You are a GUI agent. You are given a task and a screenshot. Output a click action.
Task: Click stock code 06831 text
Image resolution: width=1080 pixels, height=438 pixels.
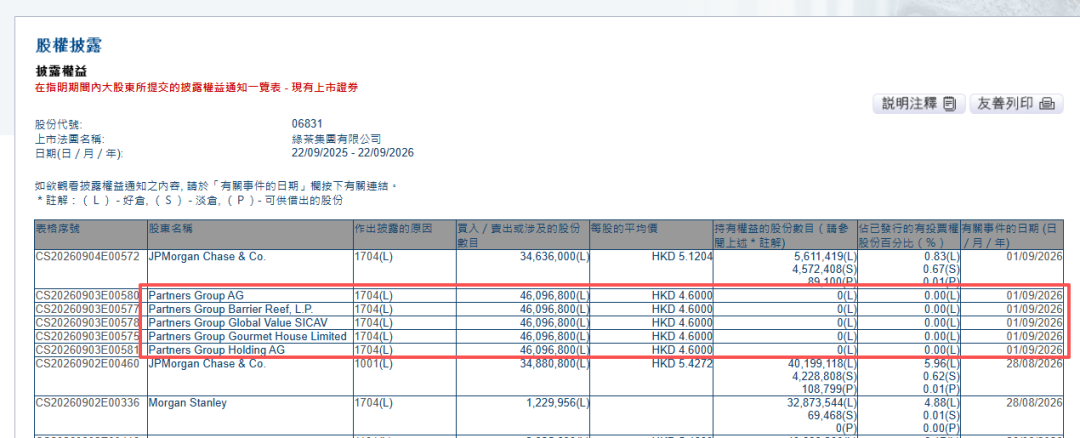coord(307,125)
